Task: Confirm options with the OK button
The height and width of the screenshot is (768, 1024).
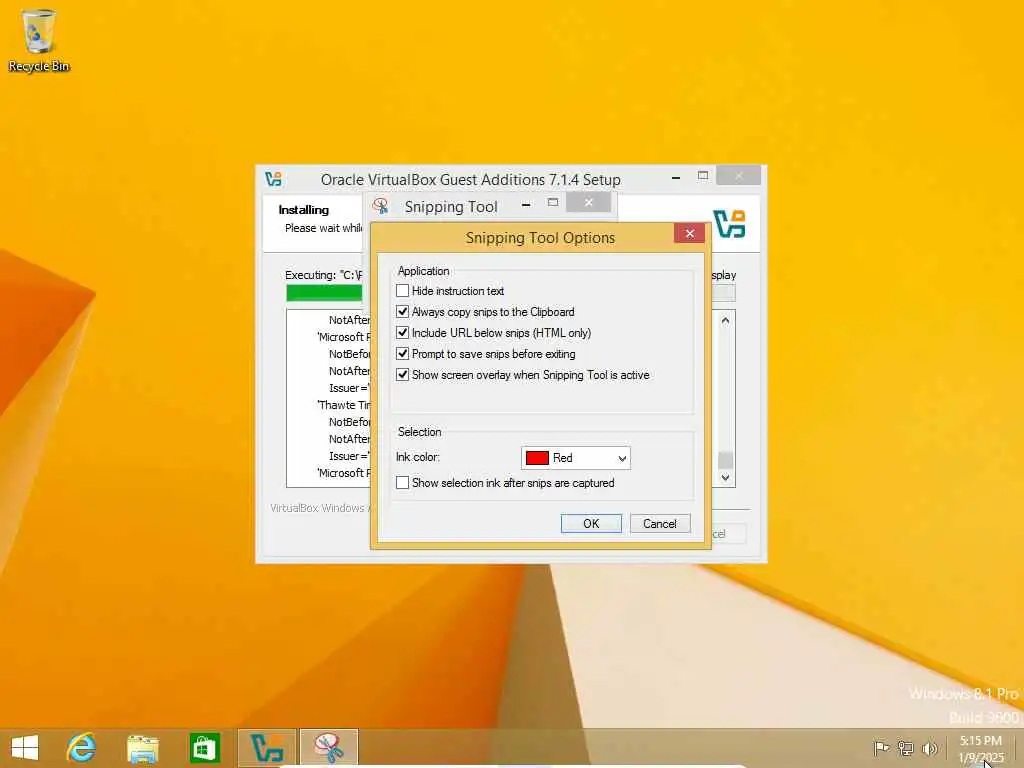Action: (591, 523)
